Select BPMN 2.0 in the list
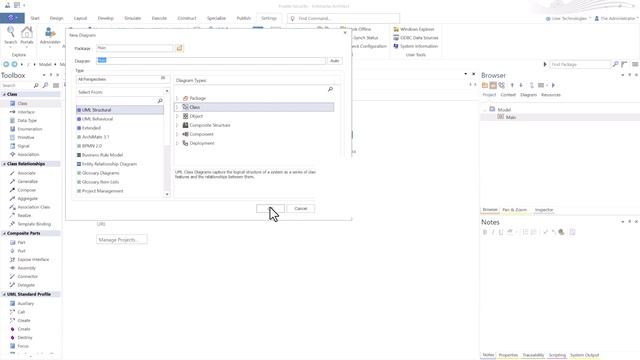Viewport: 640px width, 360px height. coord(92,146)
